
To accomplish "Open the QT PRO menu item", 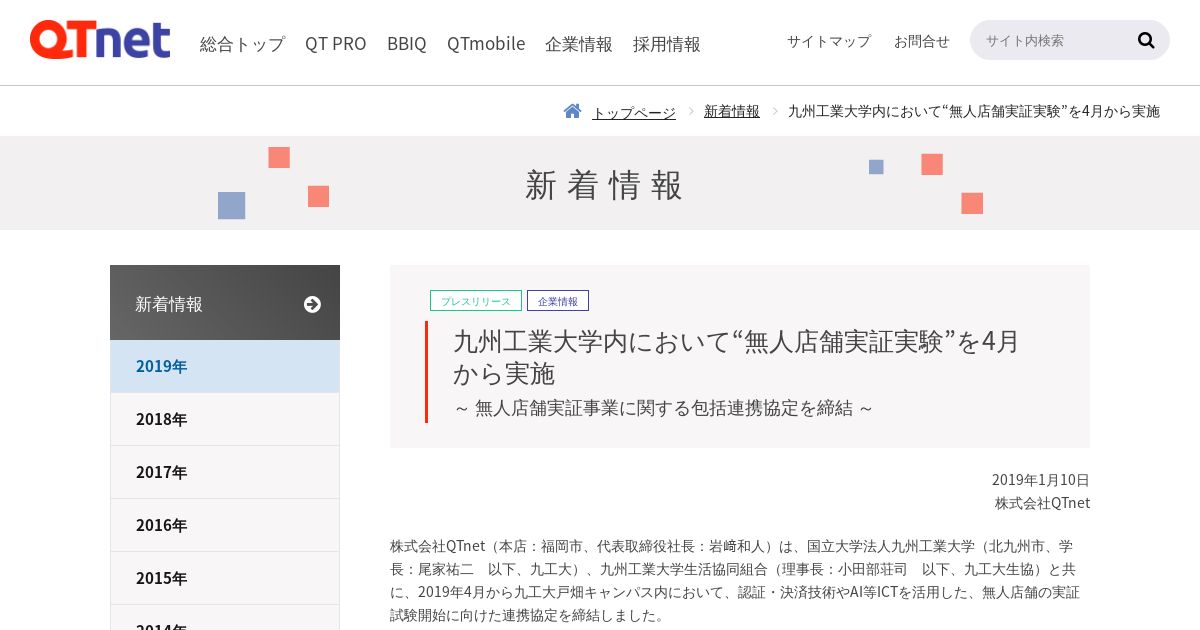I will 336,43.
